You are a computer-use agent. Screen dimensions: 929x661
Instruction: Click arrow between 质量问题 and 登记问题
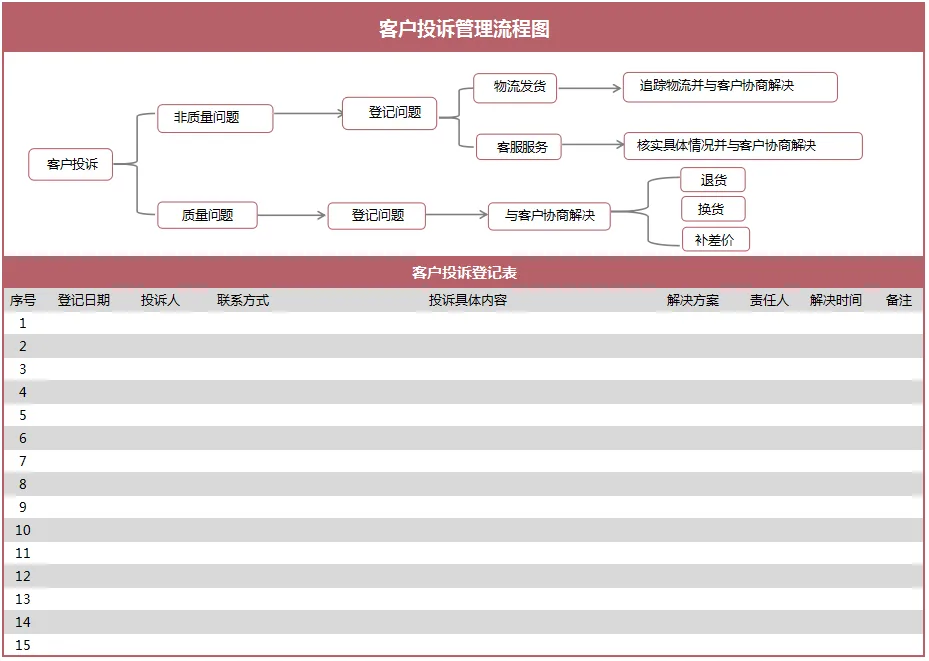[292, 215]
